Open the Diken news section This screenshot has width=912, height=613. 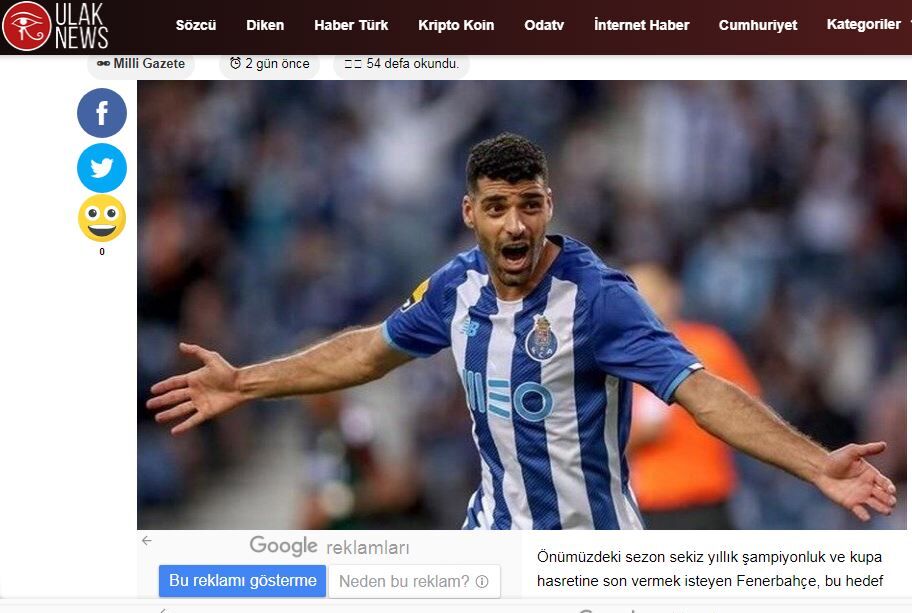coord(265,25)
